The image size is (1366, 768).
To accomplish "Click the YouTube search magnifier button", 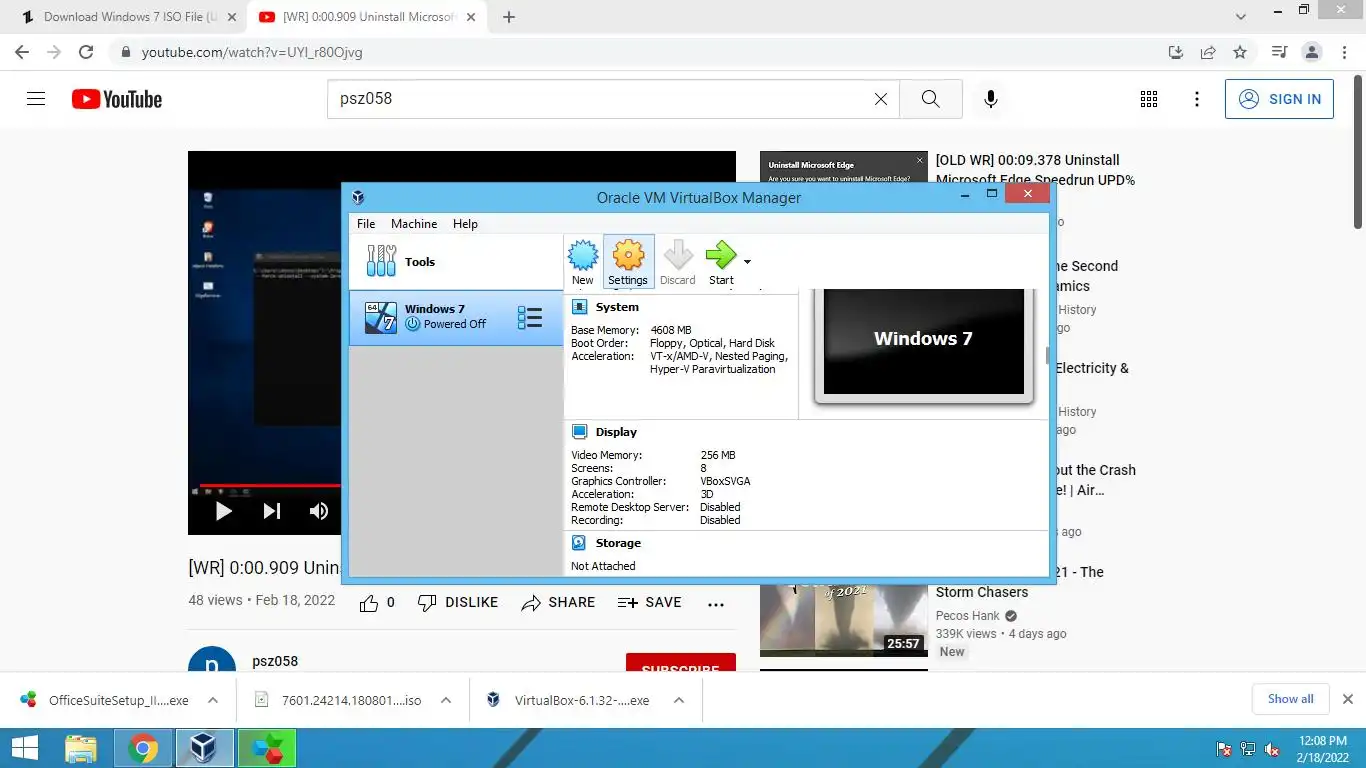I will tap(931, 99).
